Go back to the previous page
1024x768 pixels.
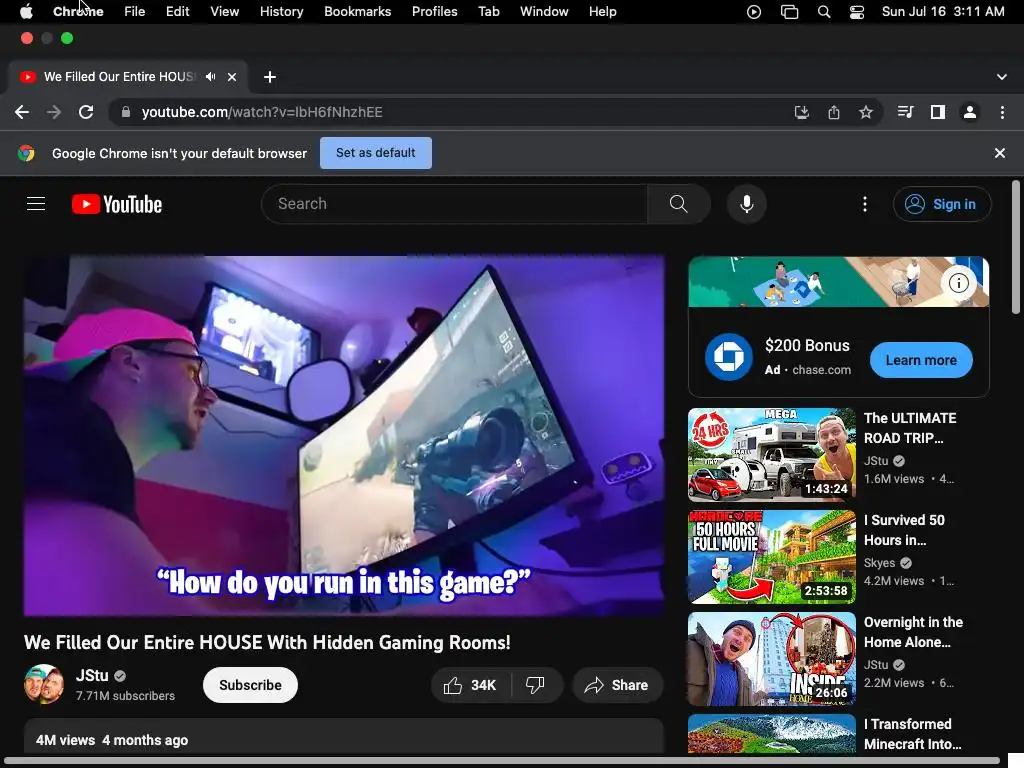click(22, 112)
